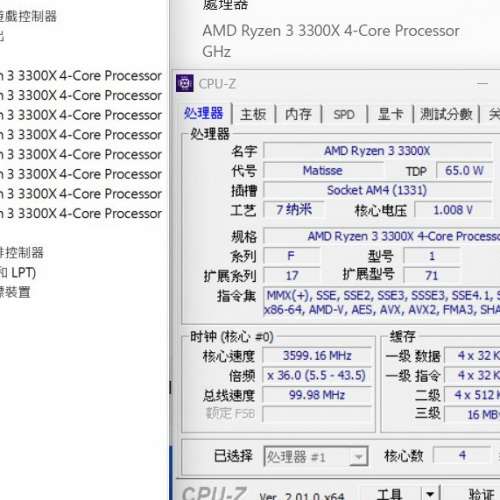The width and height of the screenshot is (500, 500).
Task: Click the 型号 value 1
Action: [x=432, y=256]
